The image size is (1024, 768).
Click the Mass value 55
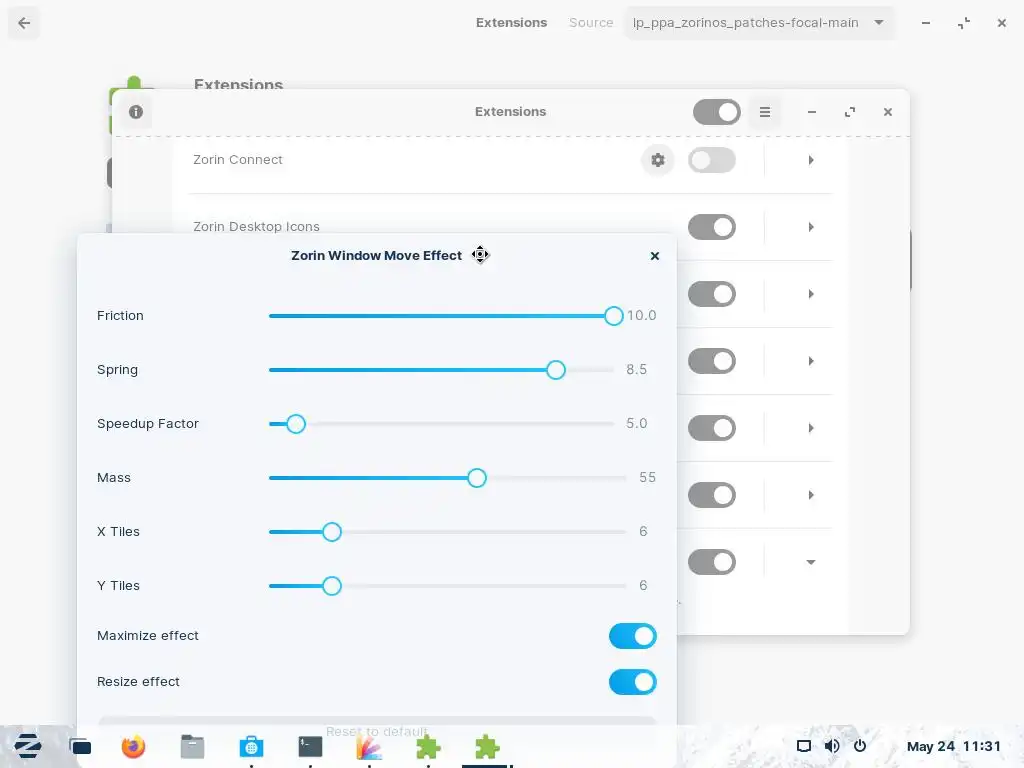pos(647,477)
